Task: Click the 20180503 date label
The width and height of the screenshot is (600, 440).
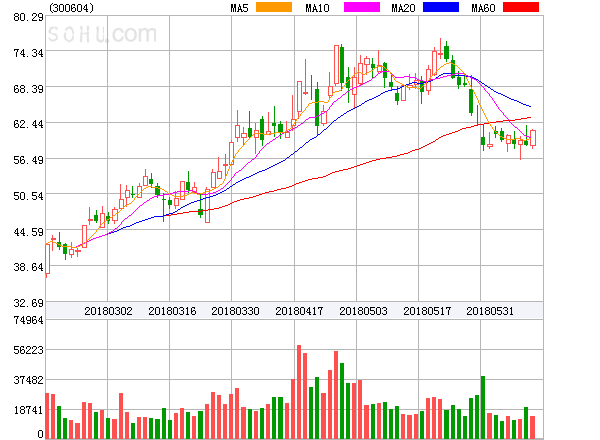Action: click(363, 311)
